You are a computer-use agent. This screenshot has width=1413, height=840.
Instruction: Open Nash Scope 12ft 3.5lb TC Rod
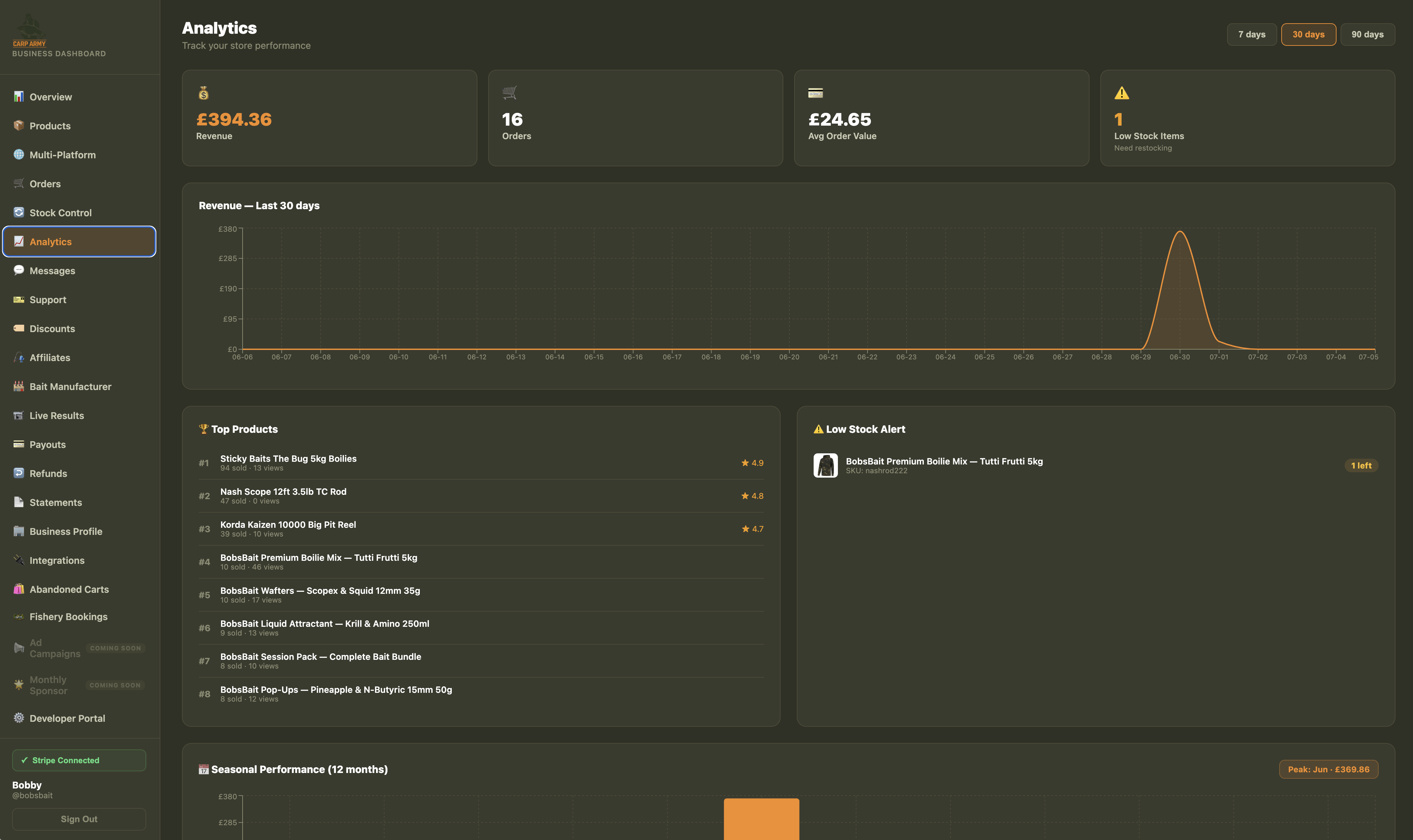coord(481,496)
